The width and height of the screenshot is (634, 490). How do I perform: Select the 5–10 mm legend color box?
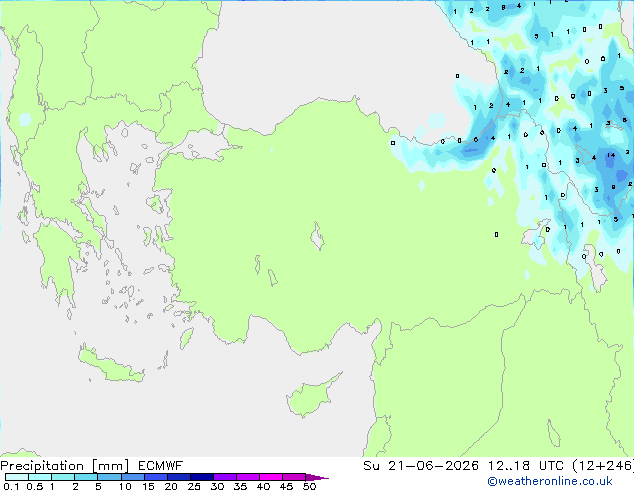pos(109,477)
